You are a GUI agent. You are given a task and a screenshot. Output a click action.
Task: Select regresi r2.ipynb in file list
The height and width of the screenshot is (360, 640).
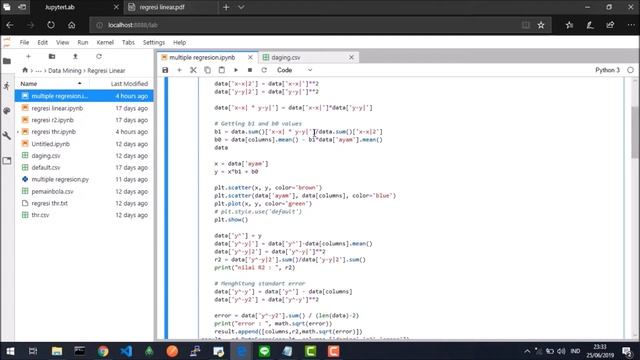(84, 120)
